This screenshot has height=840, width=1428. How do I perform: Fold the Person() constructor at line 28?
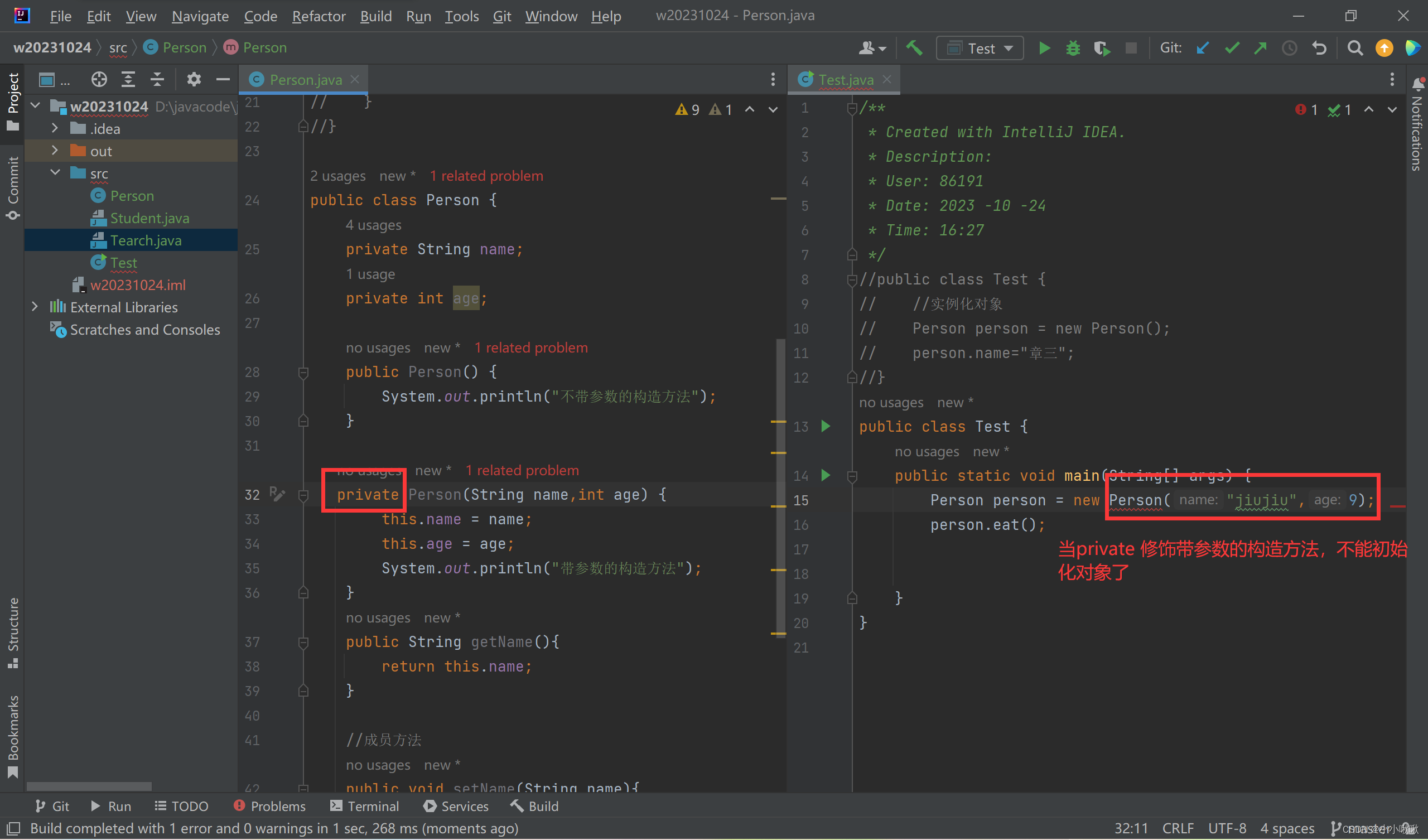pyautogui.click(x=303, y=373)
